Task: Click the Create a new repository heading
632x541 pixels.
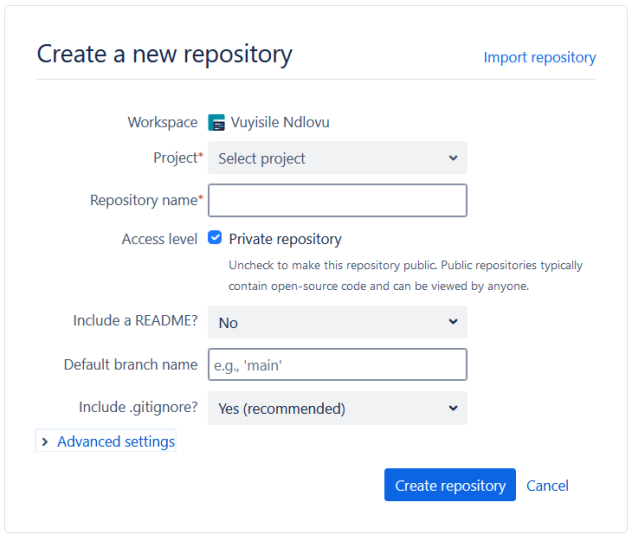Action: click(164, 54)
